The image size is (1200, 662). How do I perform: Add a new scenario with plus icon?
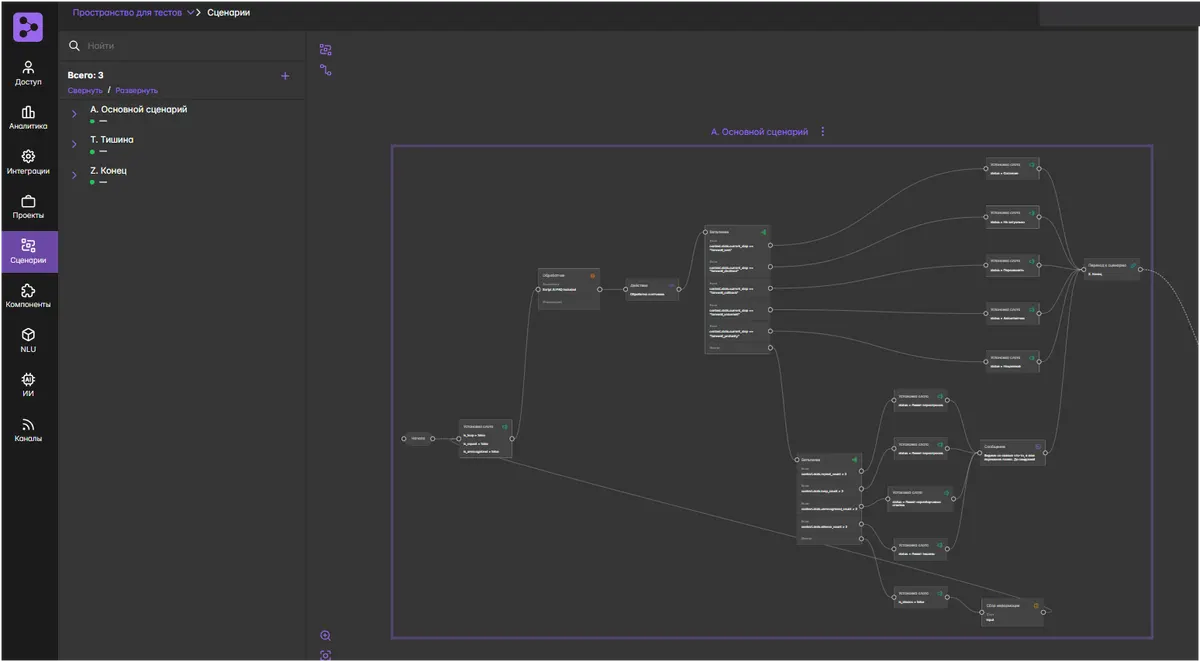point(285,76)
